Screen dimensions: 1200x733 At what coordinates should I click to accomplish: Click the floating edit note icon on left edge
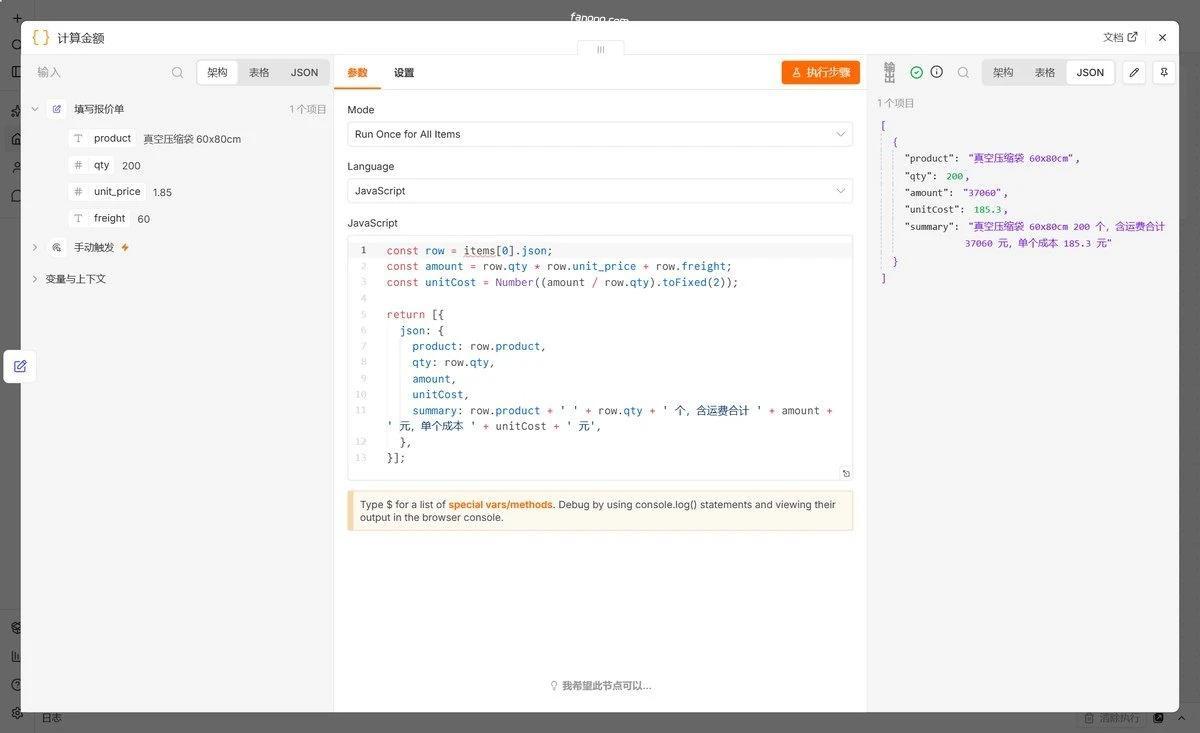[x=20, y=367]
